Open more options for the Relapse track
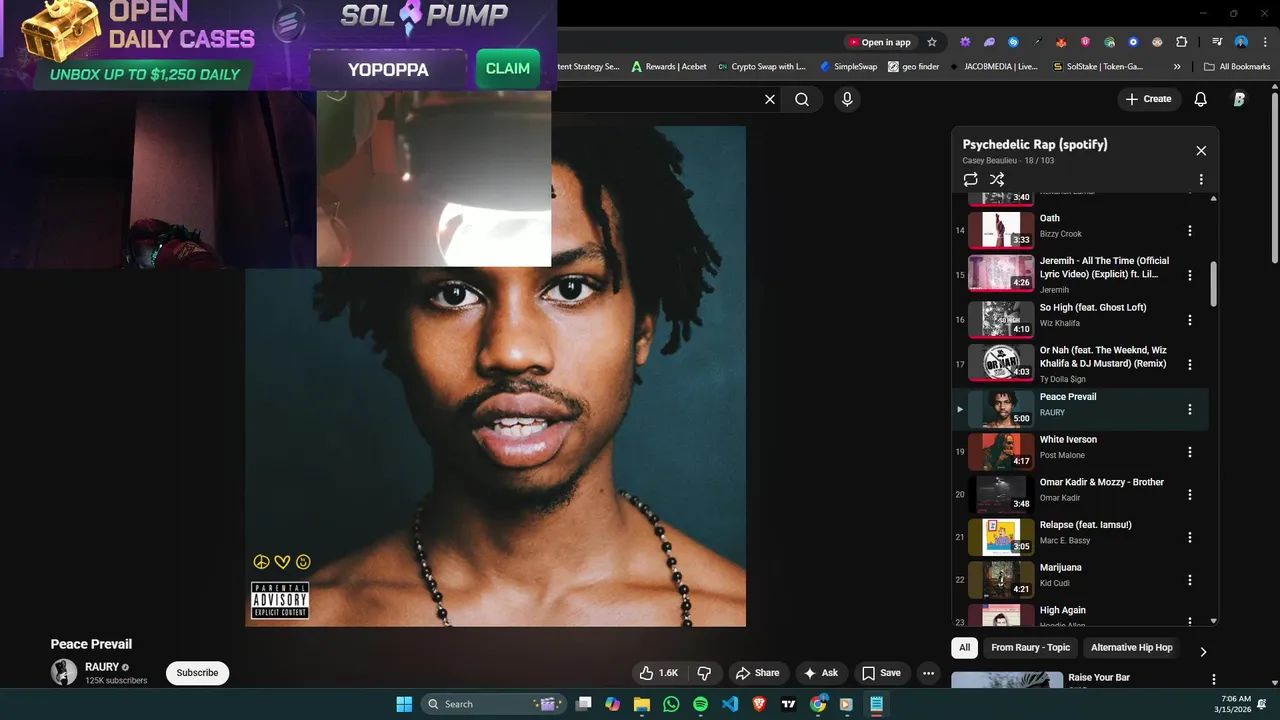Viewport: 1280px width, 720px height. 1190,538
